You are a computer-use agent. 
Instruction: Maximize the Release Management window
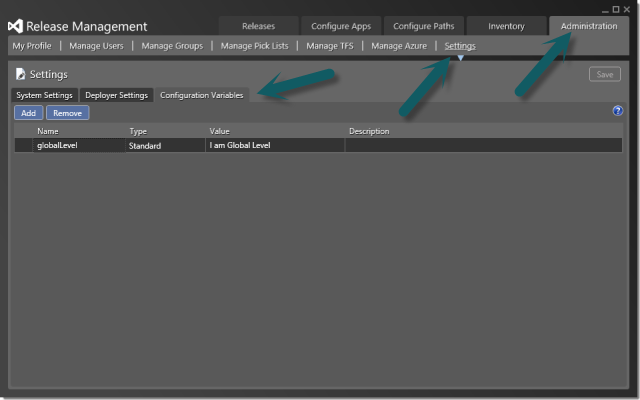[x=616, y=9]
